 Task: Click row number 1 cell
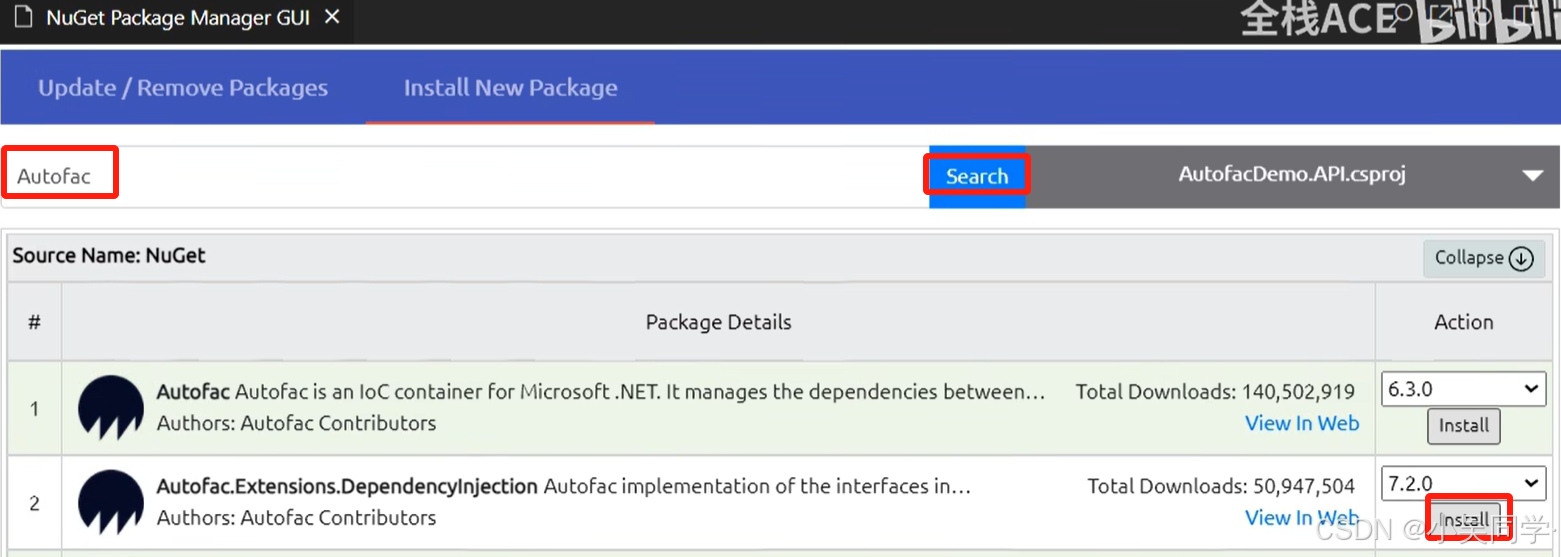point(34,408)
